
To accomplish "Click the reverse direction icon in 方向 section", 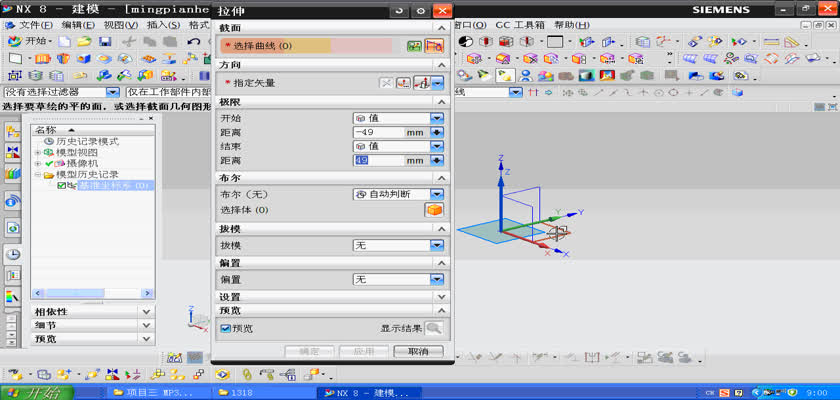I will (x=385, y=83).
